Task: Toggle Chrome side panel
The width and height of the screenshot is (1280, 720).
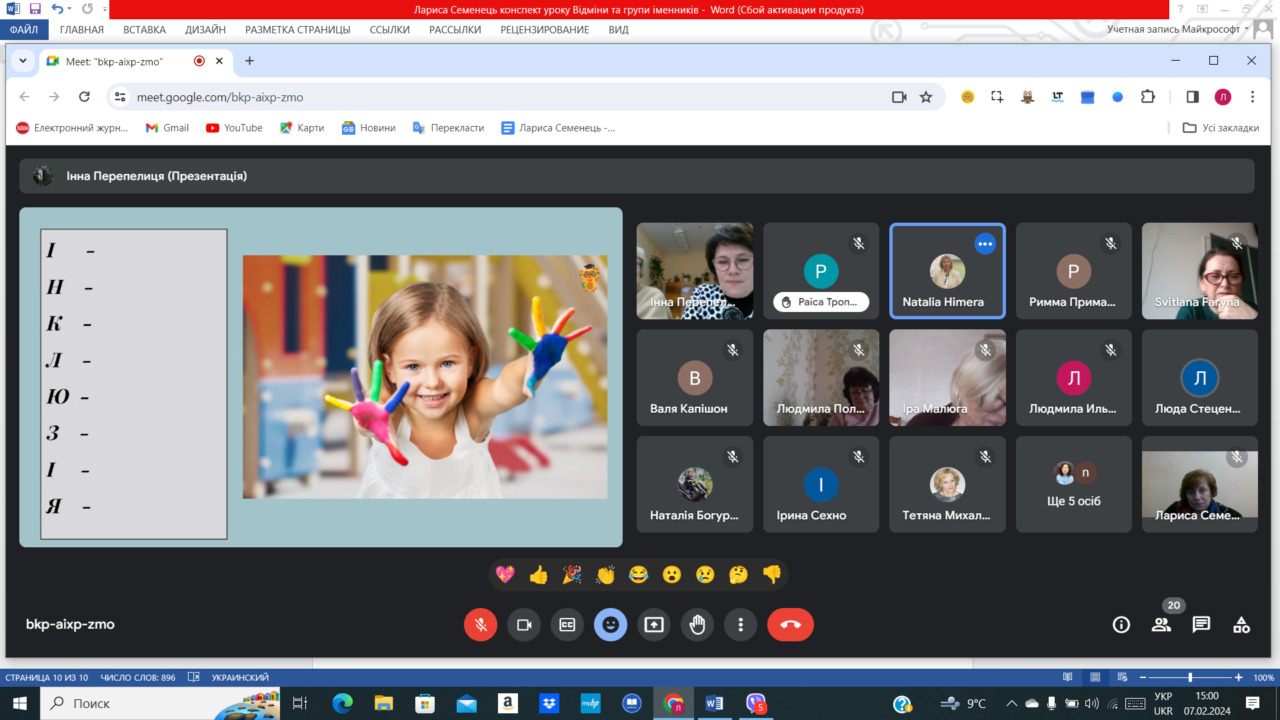Action: [1192, 97]
